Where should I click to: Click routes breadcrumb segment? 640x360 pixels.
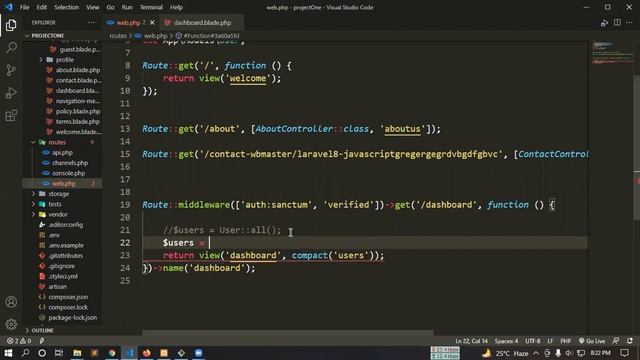(118, 36)
